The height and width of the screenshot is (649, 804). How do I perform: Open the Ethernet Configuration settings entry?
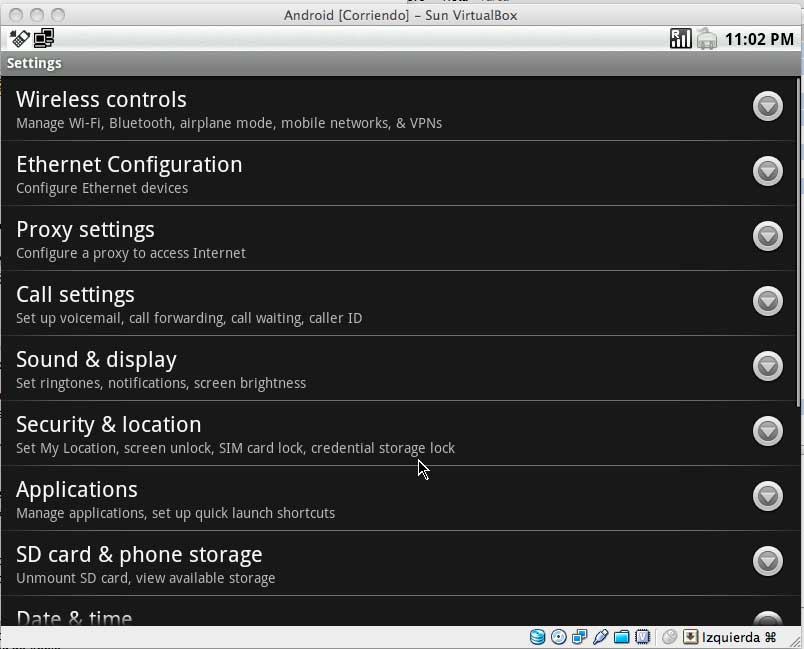tap(398, 173)
